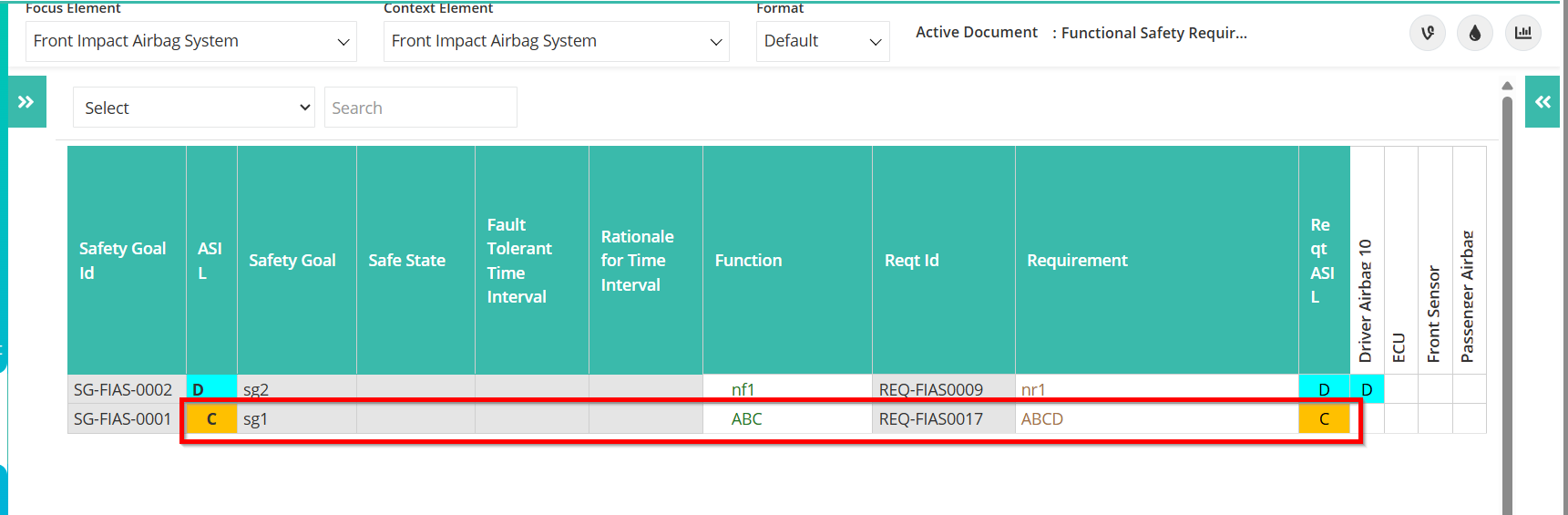
Task: Open the Context Element dropdown
Action: [x=557, y=41]
